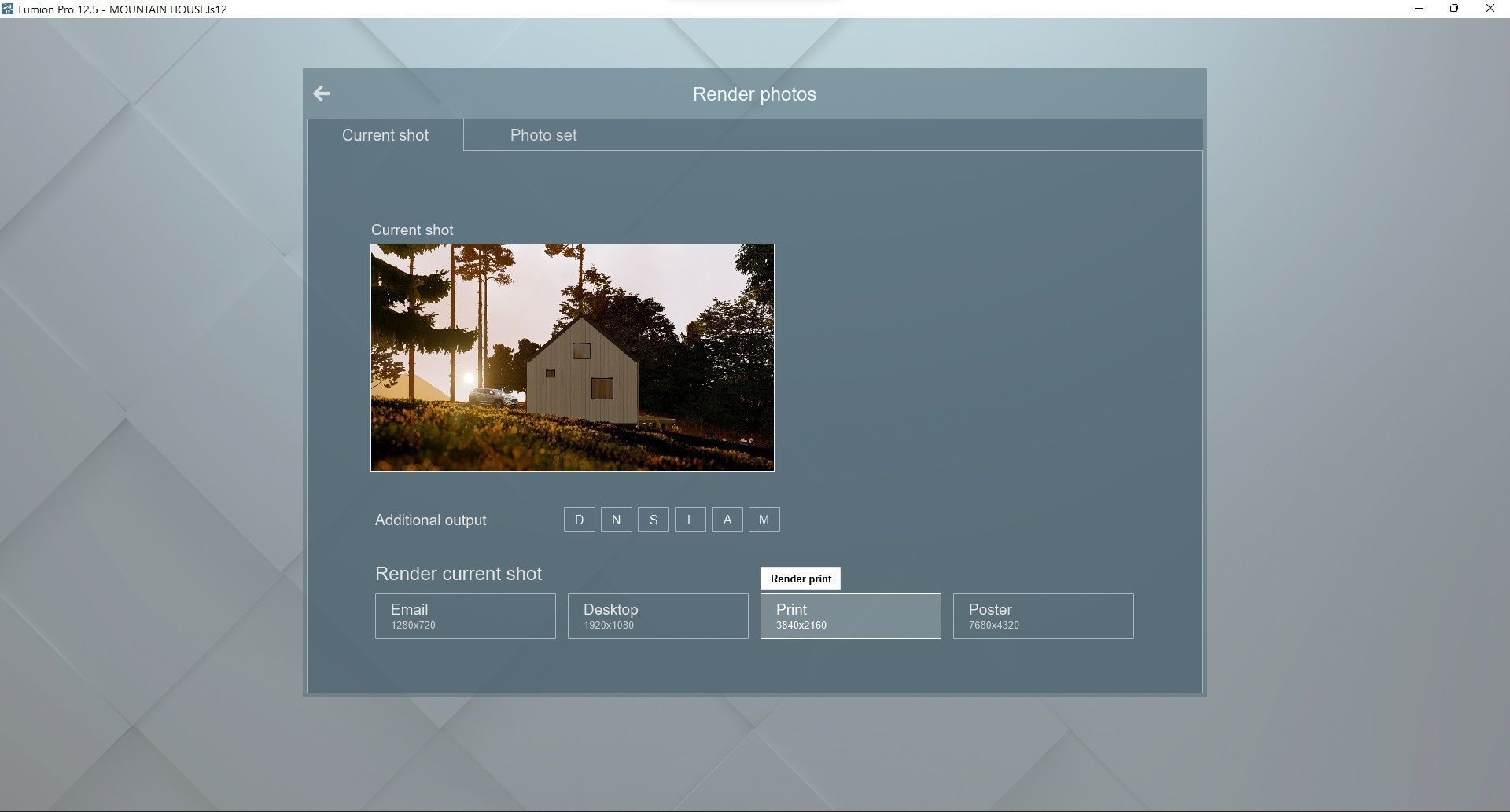
Task: Toggle the N additional output option
Action: 617,520
